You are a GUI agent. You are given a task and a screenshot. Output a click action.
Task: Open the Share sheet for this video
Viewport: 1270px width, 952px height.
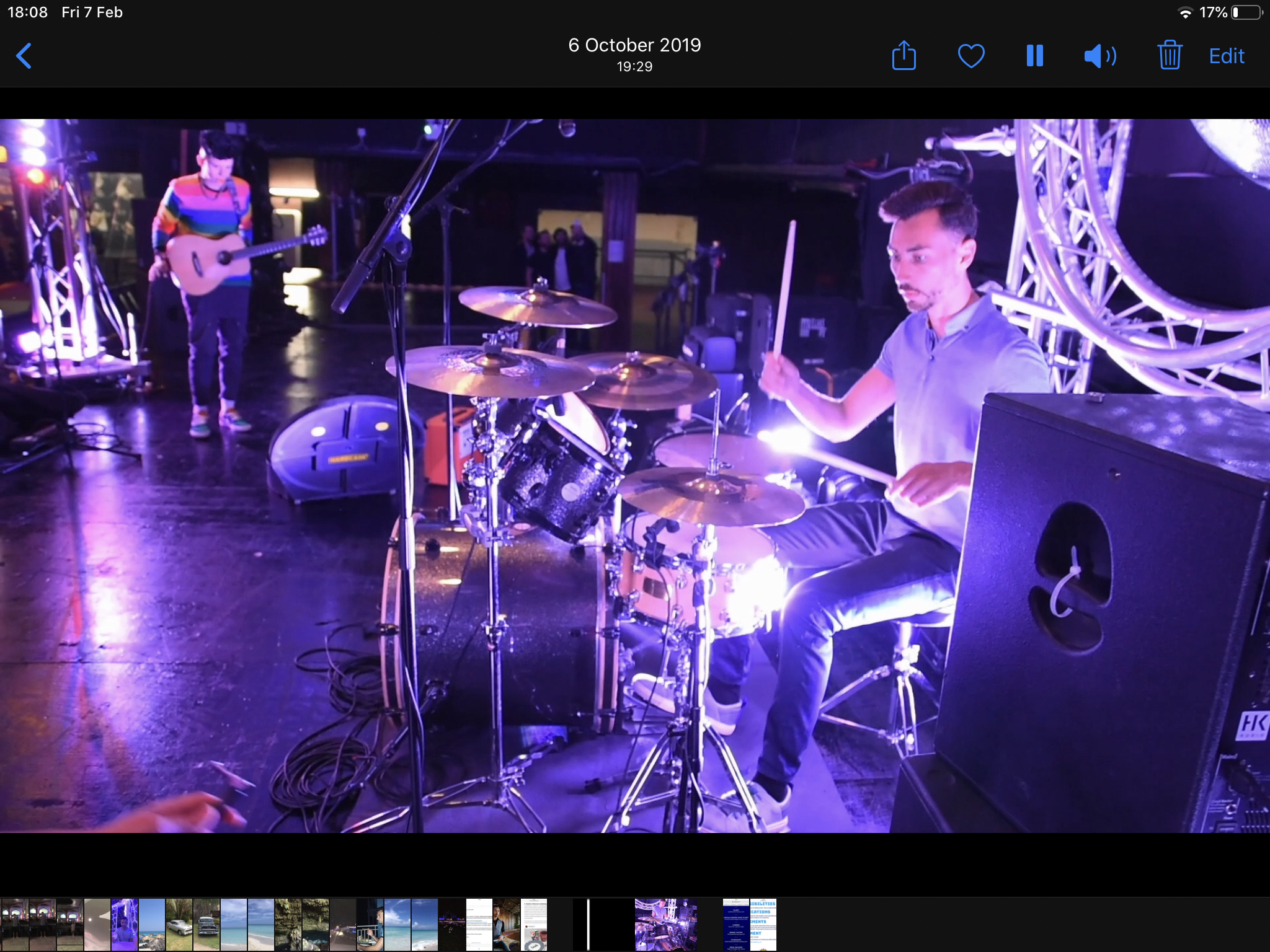pos(904,55)
